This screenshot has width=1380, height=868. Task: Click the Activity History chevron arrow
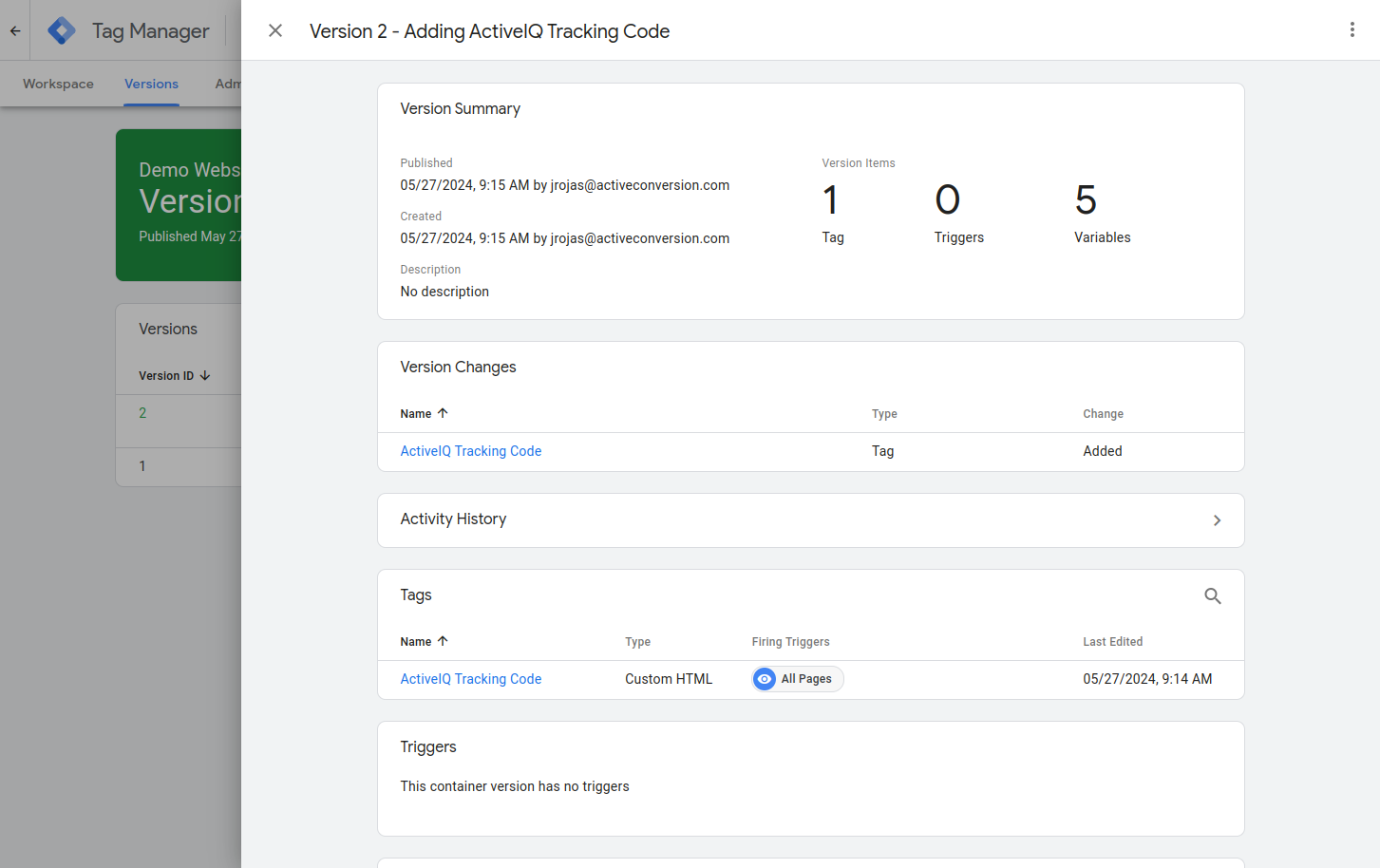(1217, 520)
